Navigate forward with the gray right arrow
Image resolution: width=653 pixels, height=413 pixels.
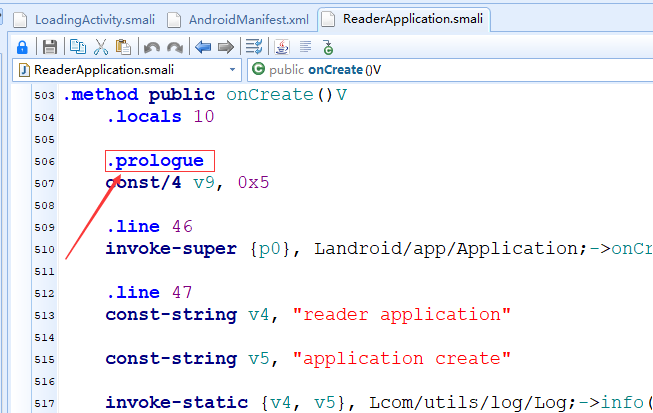point(226,47)
